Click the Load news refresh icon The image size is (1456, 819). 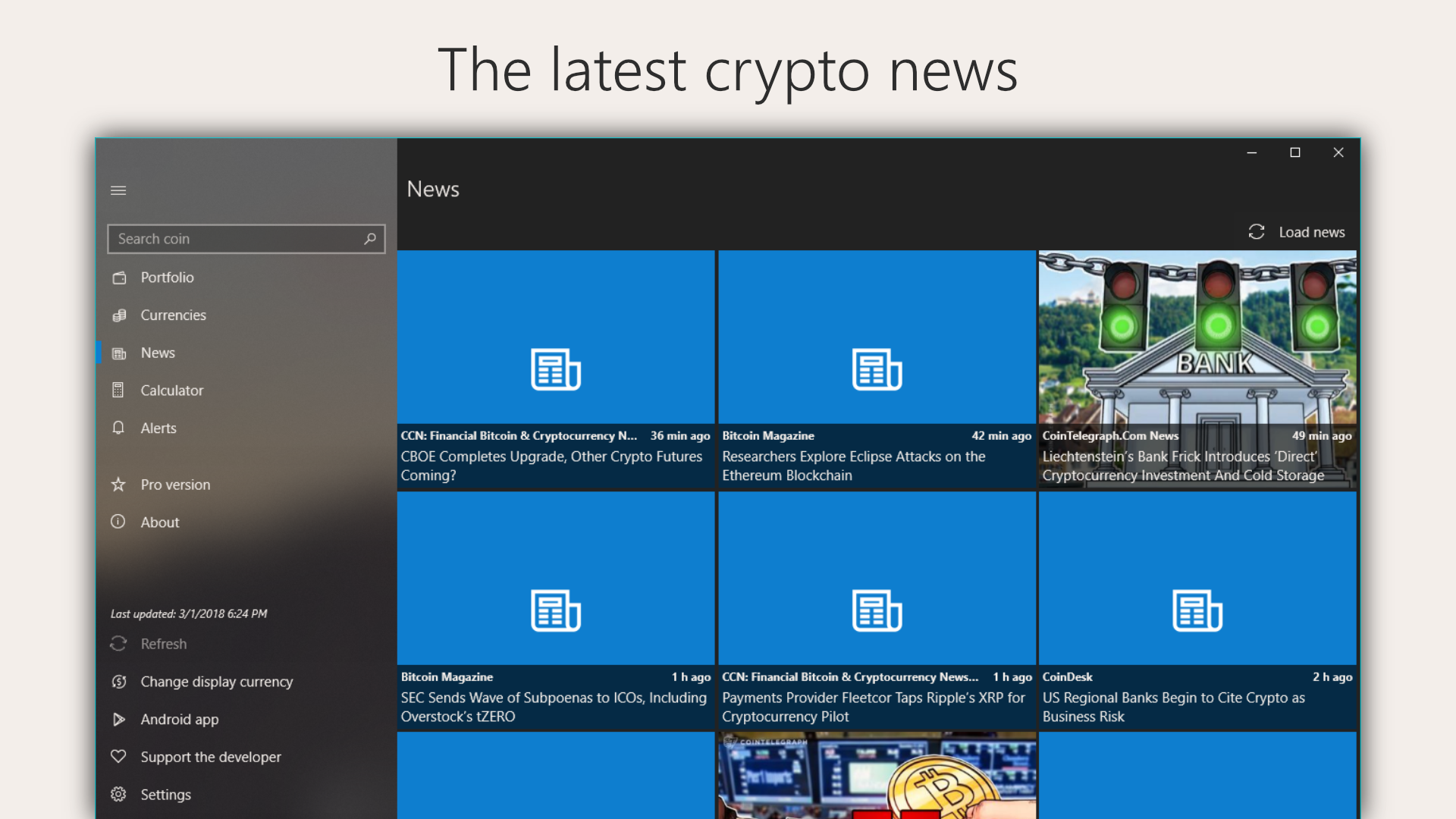coord(1257,232)
